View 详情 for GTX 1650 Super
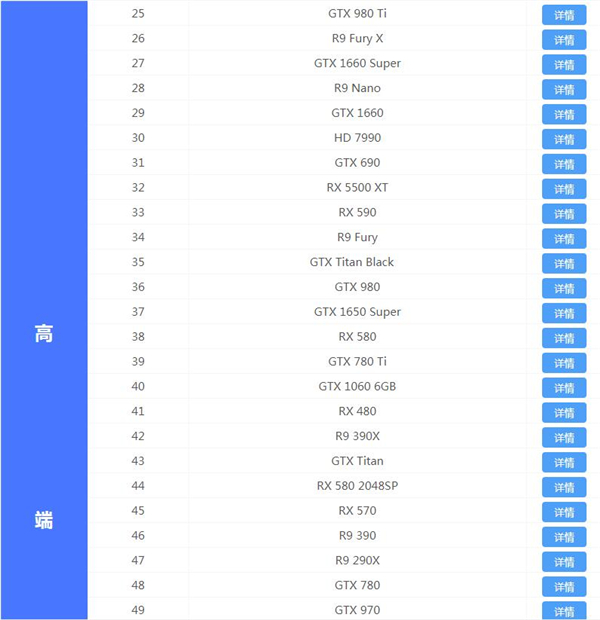Image resolution: width=600 pixels, height=620 pixels. click(564, 313)
